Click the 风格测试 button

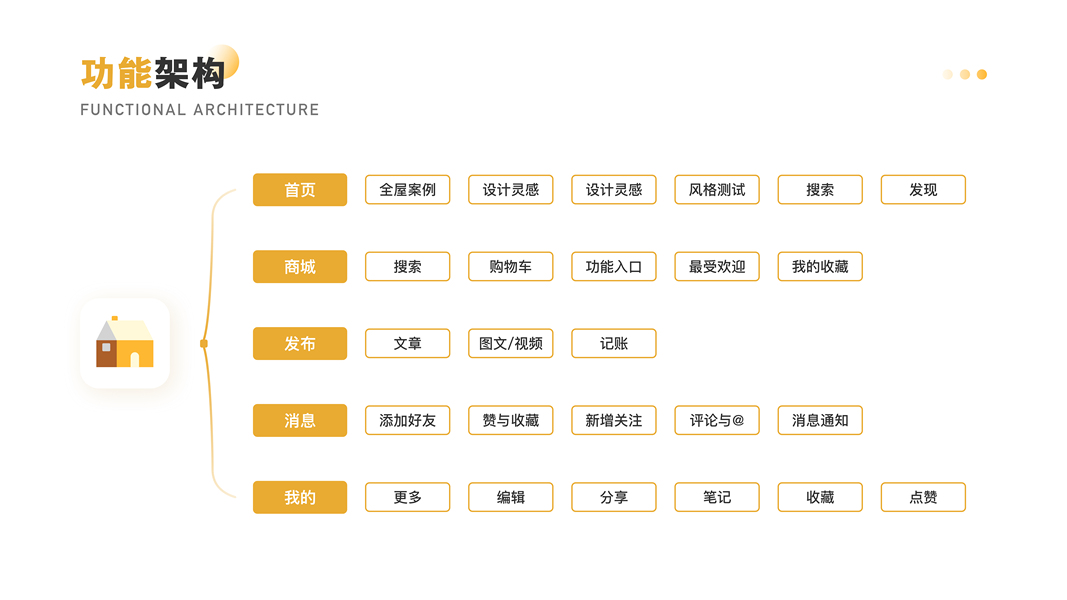coord(717,190)
